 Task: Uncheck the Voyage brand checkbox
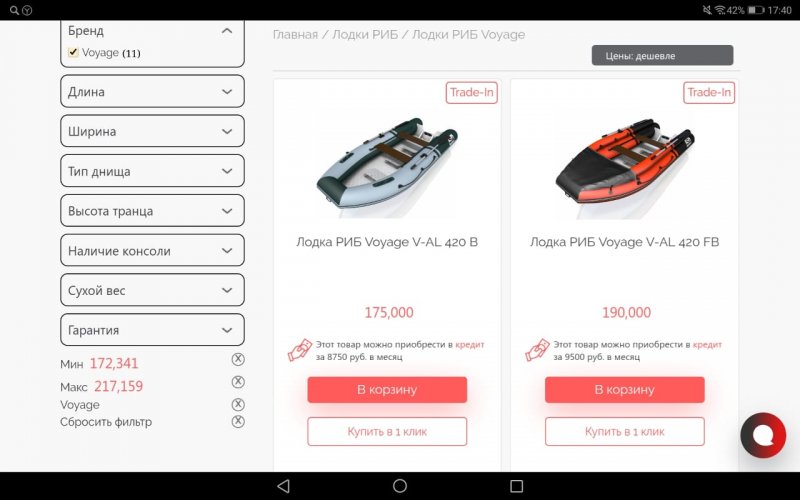pos(73,52)
